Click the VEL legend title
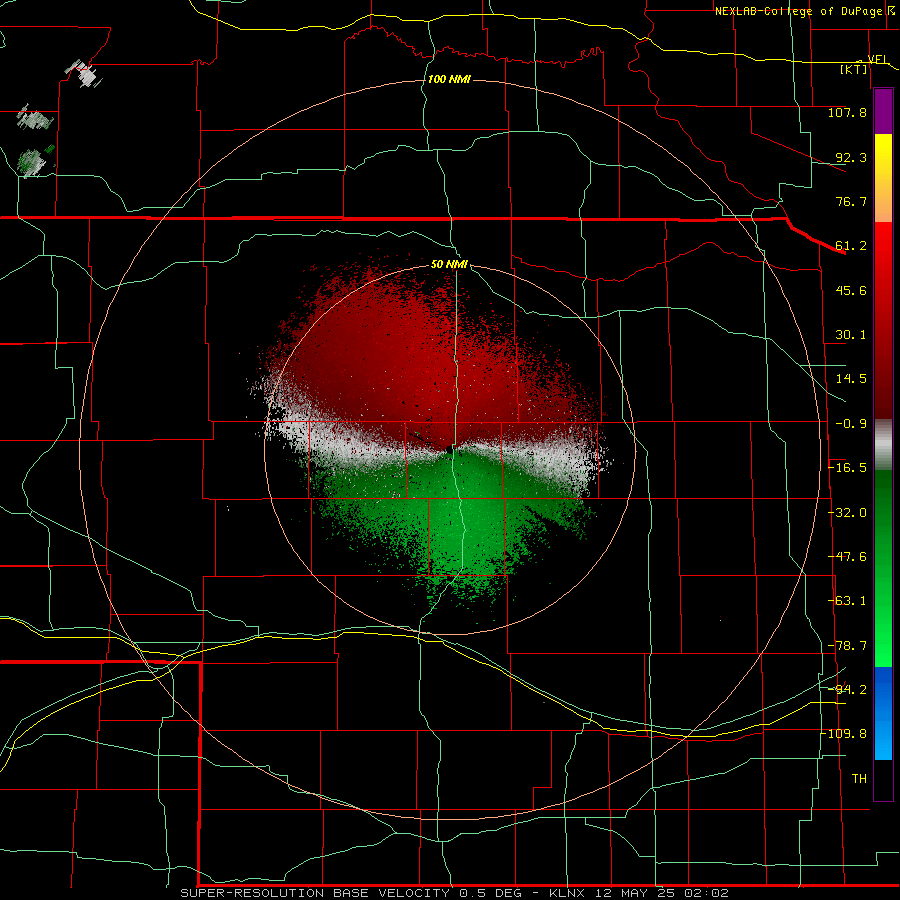 tap(878, 59)
